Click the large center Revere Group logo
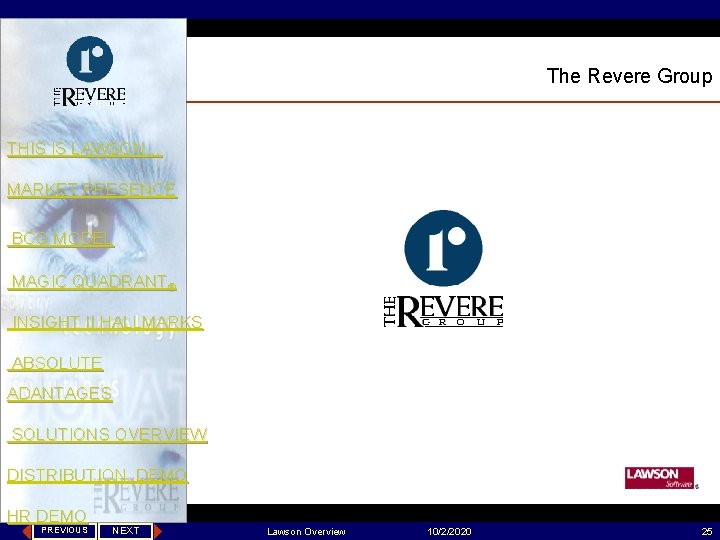Image resolution: width=720 pixels, height=540 pixels. (444, 269)
